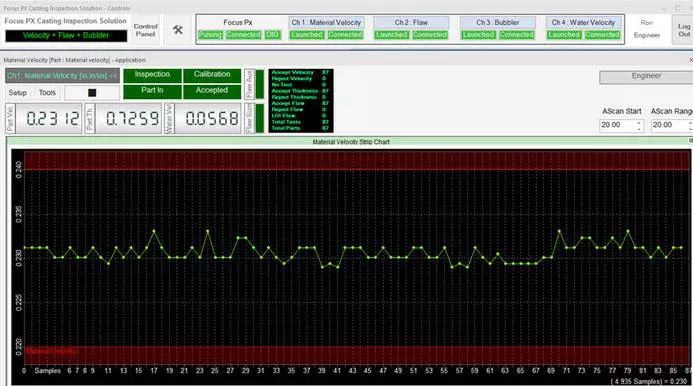The height and width of the screenshot is (386, 693).
Task: Open the Setup menu
Action: coord(18,92)
